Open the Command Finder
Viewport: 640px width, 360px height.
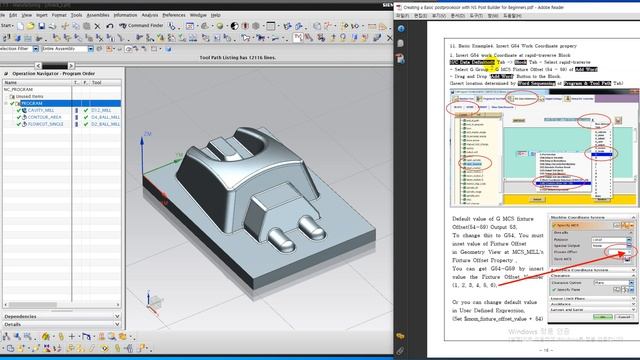pyautogui.click(x=141, y=25)
